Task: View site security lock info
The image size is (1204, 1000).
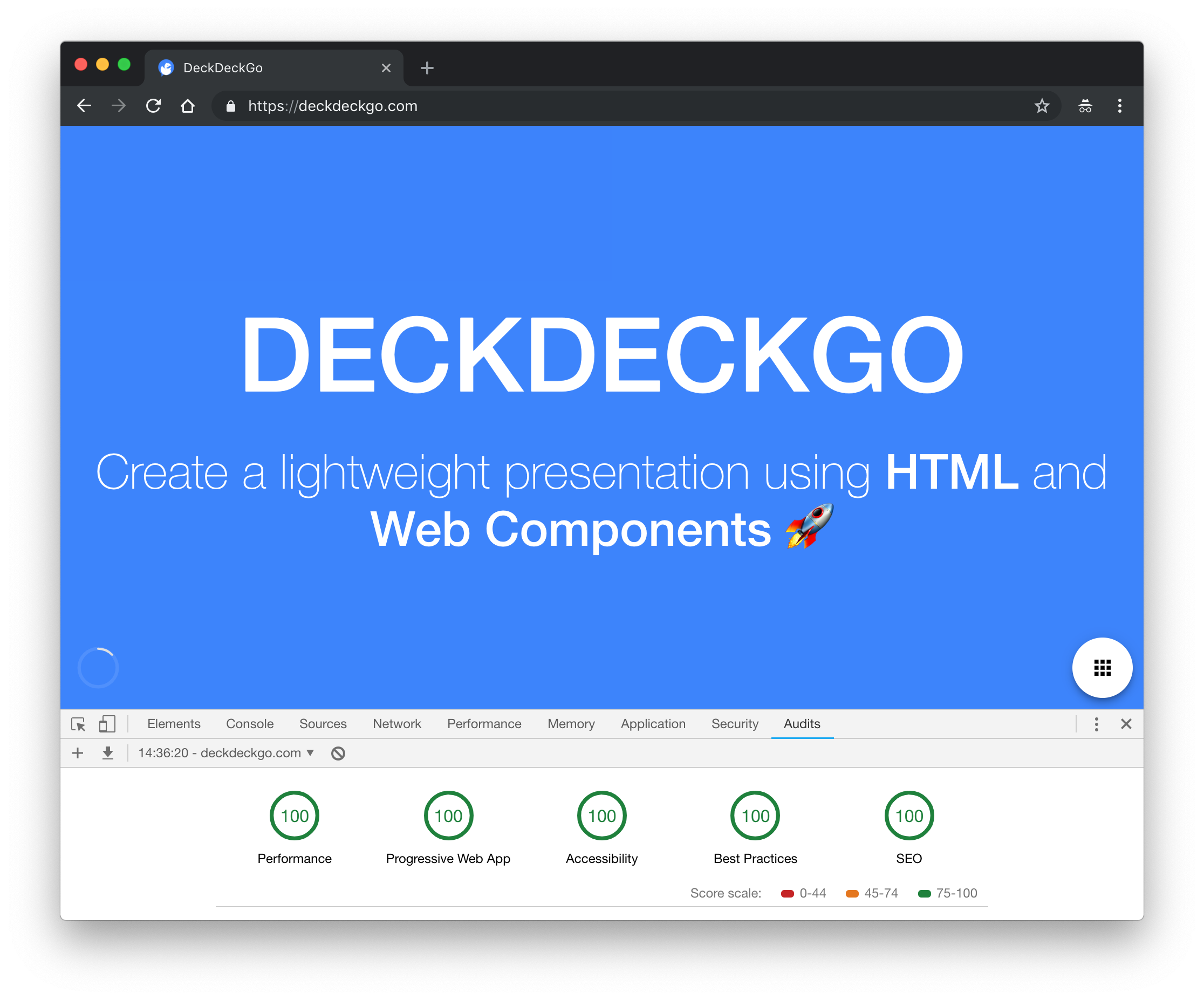Action: [x=230, y=106]
